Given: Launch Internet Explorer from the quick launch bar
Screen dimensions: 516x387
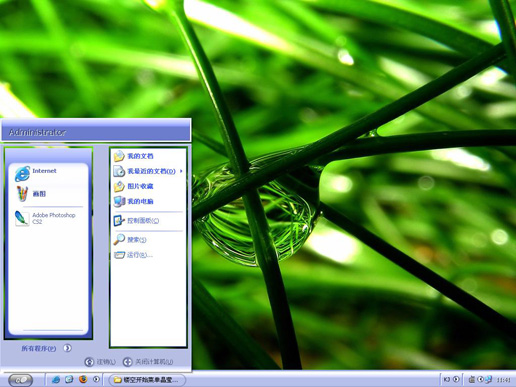Looking at the screenshot, I should [56, 379].
